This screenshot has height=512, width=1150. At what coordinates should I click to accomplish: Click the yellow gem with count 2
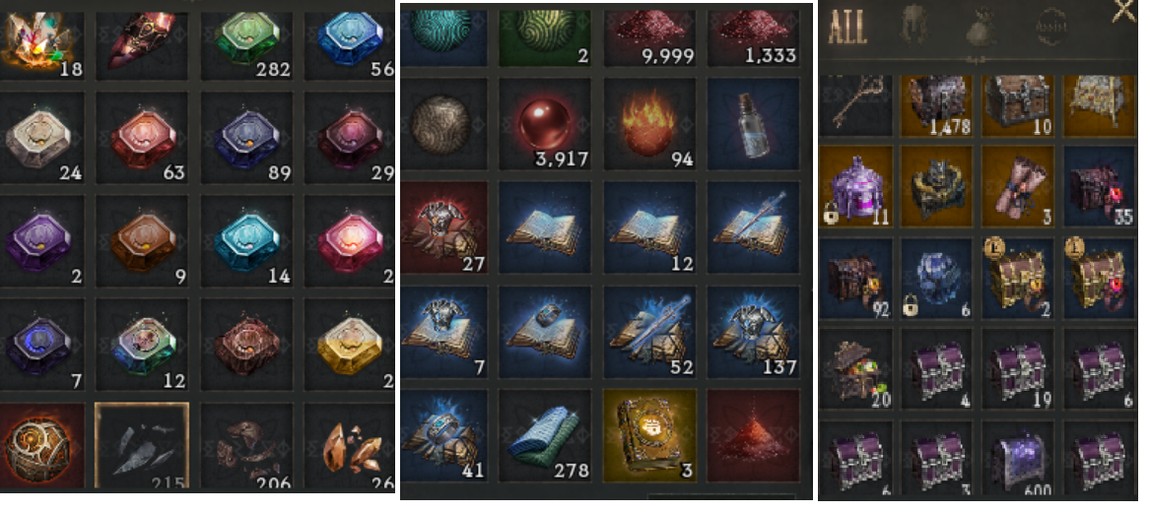(350, 344)
